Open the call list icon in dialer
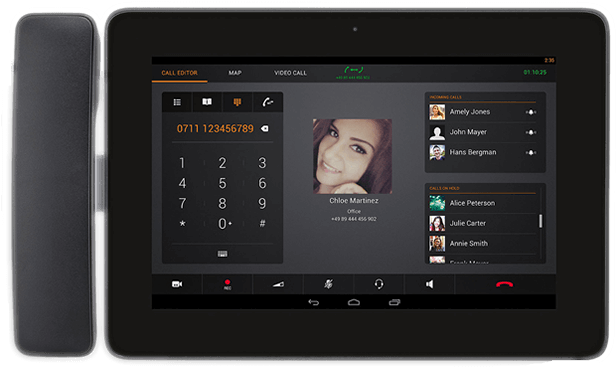The height and width of the screenshot is (367, 616). click(177, 102)
